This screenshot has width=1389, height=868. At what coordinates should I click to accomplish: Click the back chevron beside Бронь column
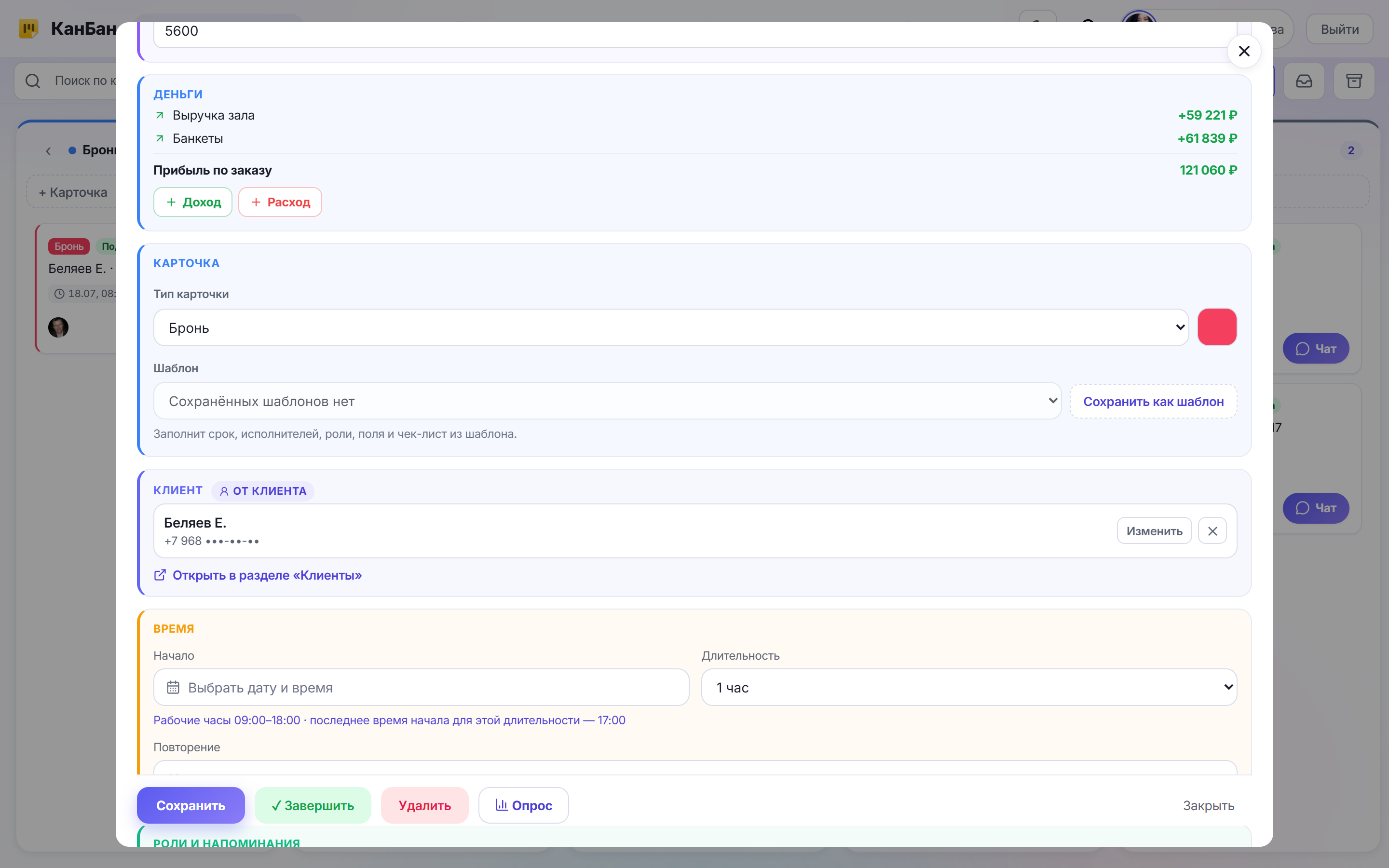click(48, 151)
